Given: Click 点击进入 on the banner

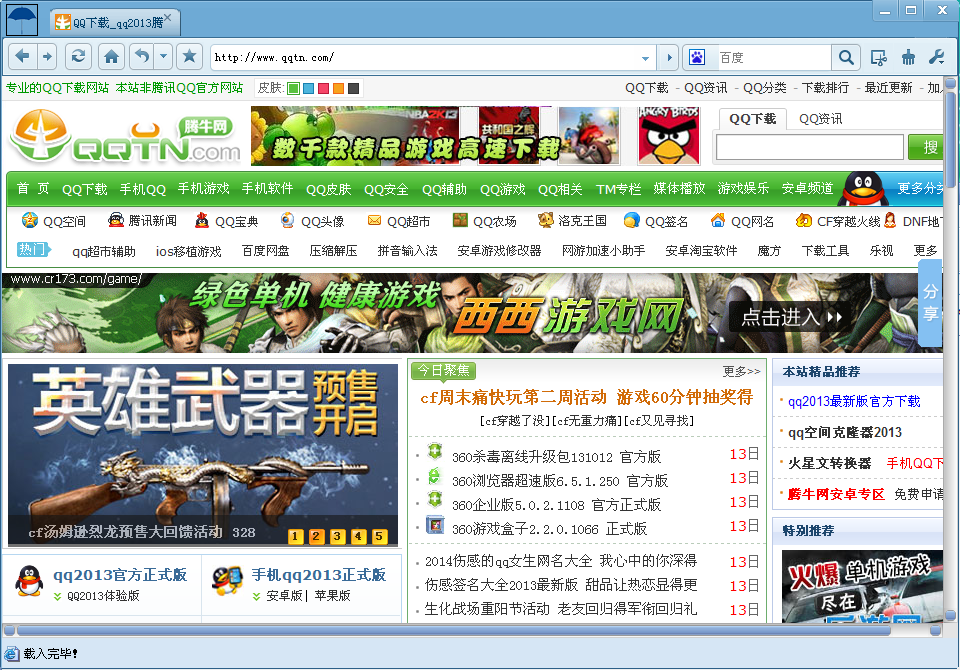Looking at the screenshot, I should tap(791, 317).
